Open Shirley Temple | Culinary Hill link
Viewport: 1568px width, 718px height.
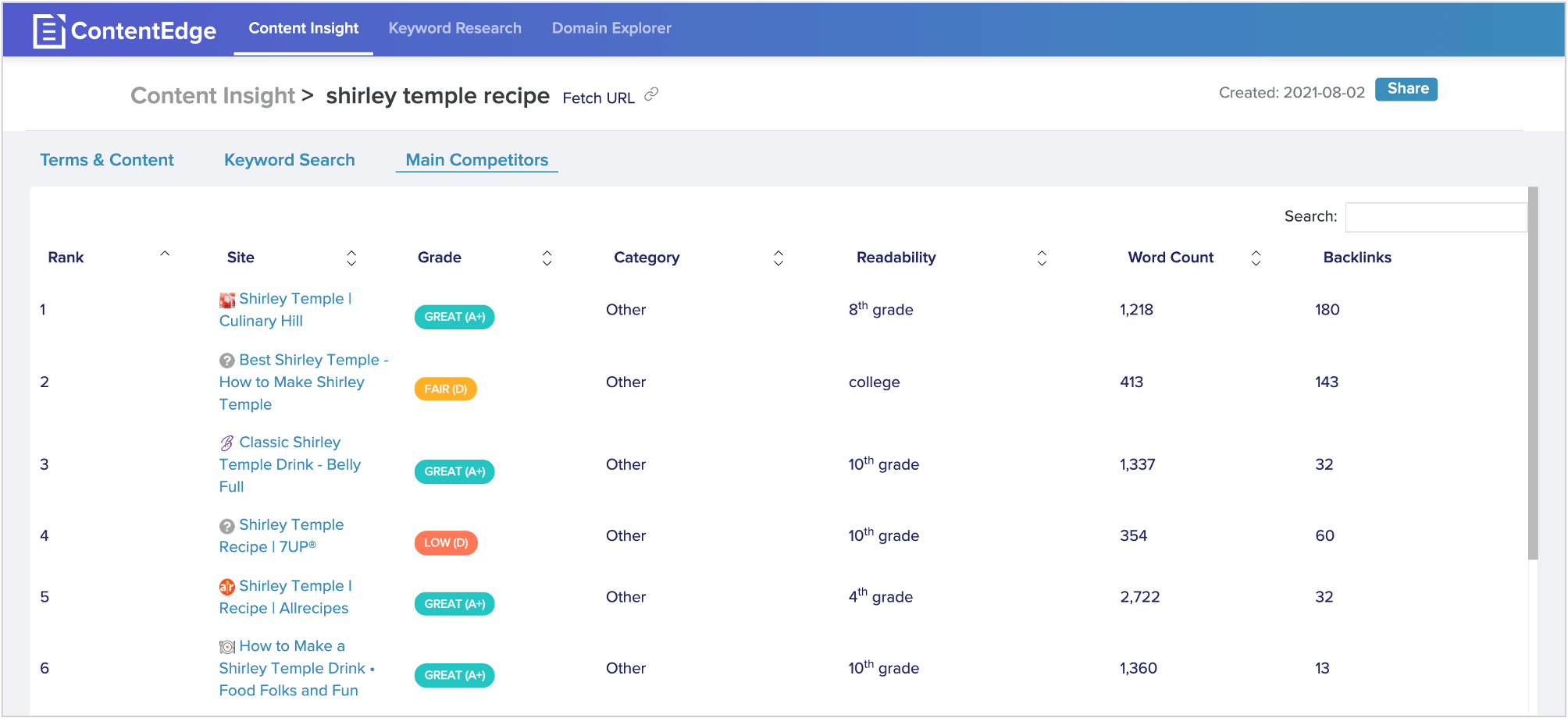(286, 310)
